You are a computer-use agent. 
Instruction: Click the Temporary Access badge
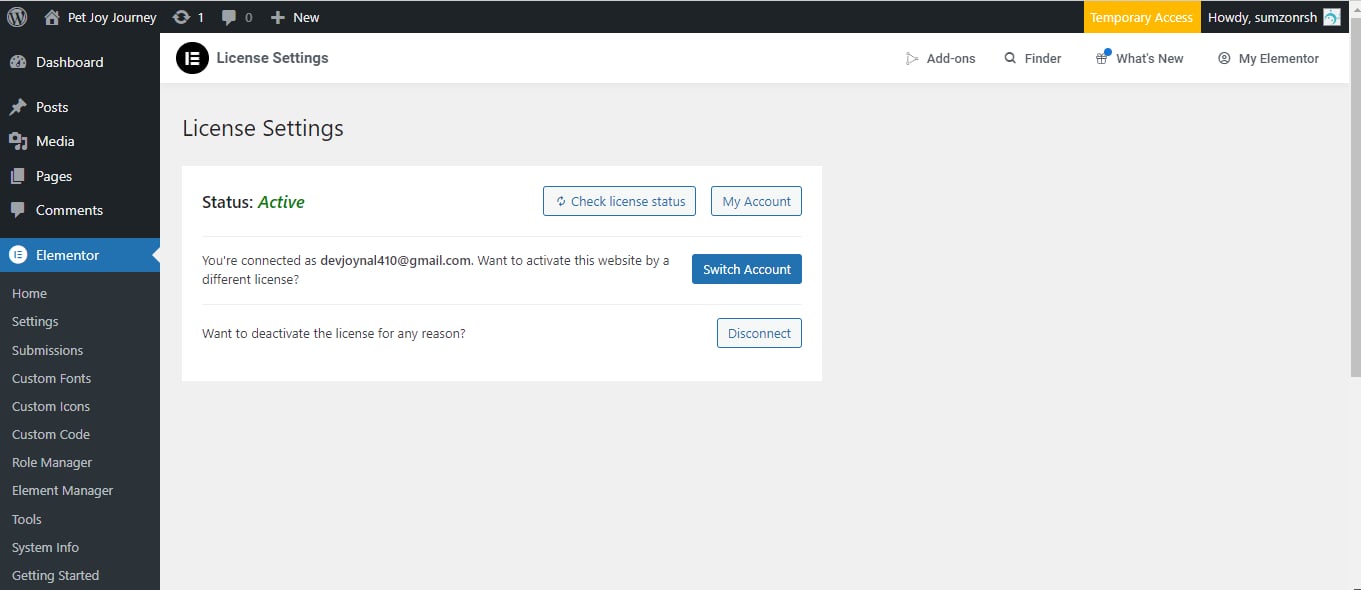point(1142,17)
